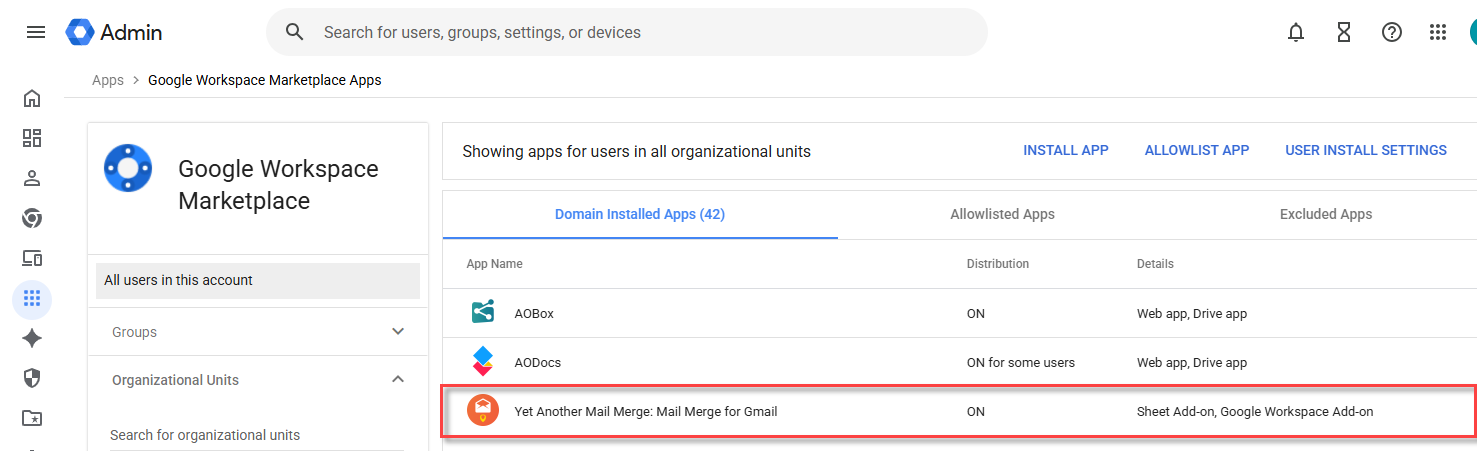
Task: Click the search magnifier icon
Action: (x=295, y=32)
